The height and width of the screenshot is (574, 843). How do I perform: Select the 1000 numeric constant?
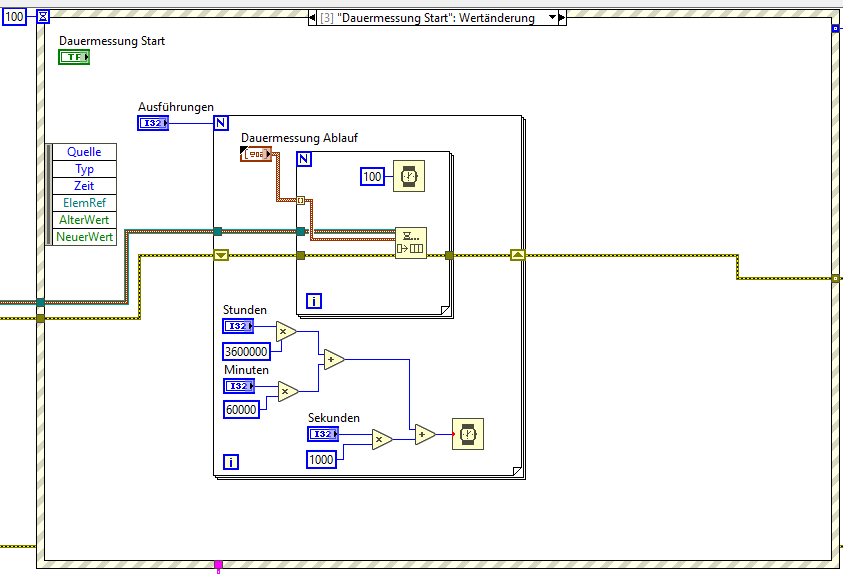tap(321, 460)
